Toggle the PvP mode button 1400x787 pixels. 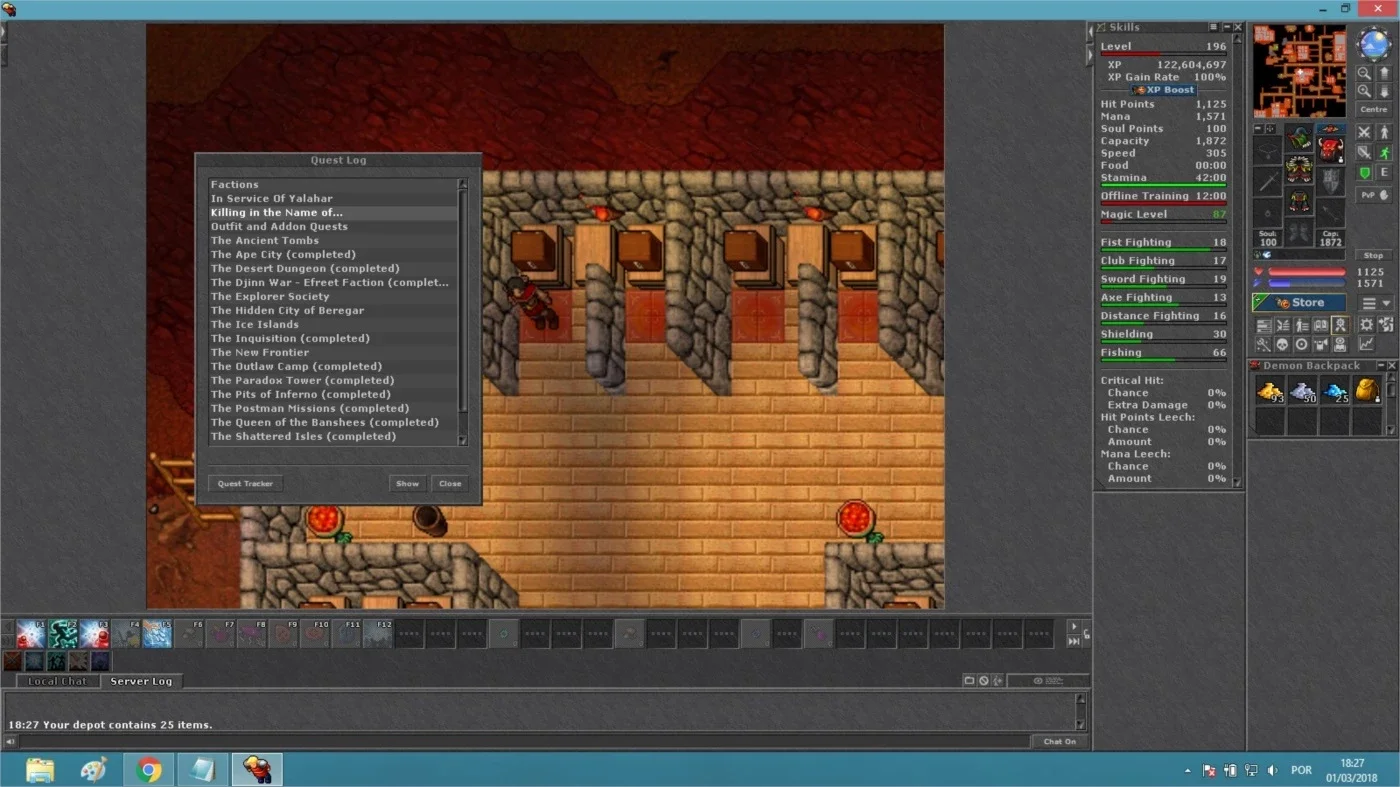click(x=1374, y=195)
